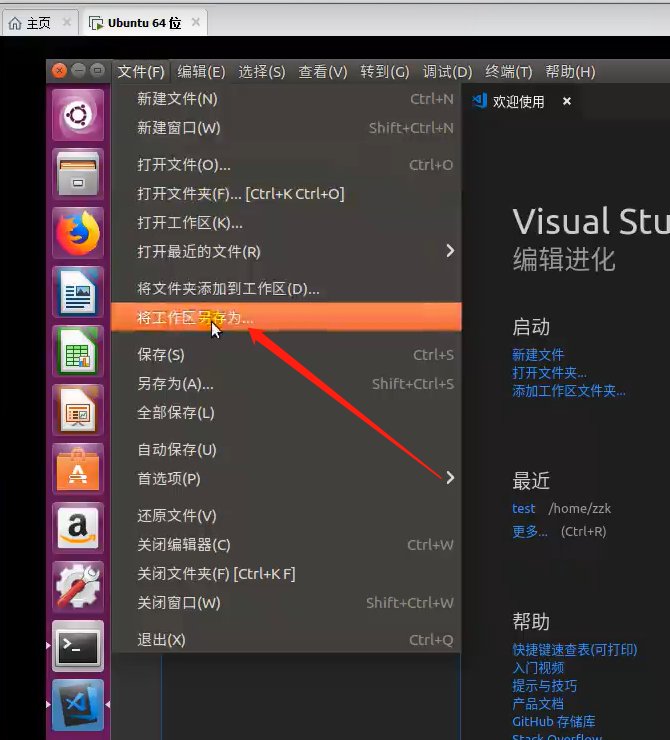
Task: Click the Visual Studio Code dock icon
Action: (x=78, y=705)
